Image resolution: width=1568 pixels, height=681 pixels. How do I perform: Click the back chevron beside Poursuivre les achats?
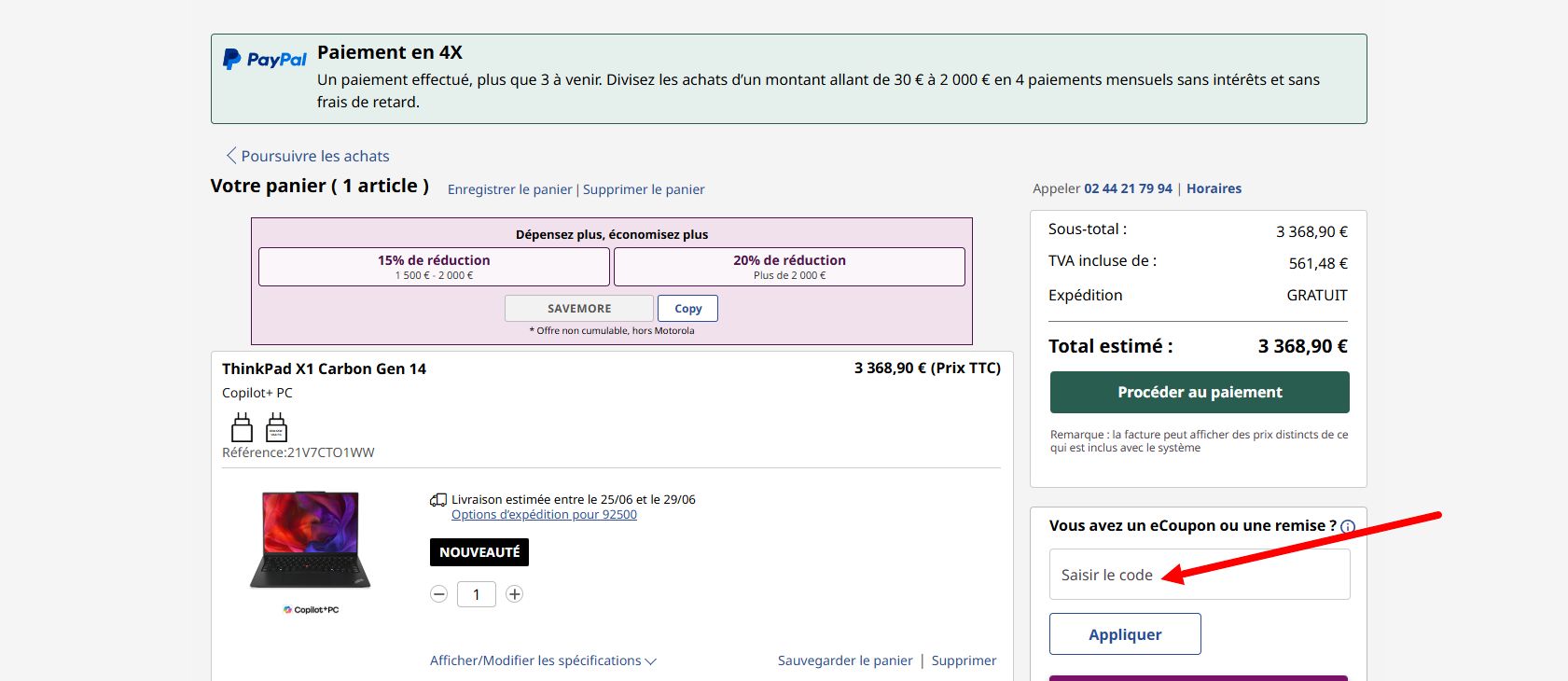click(x=231, y=156)
